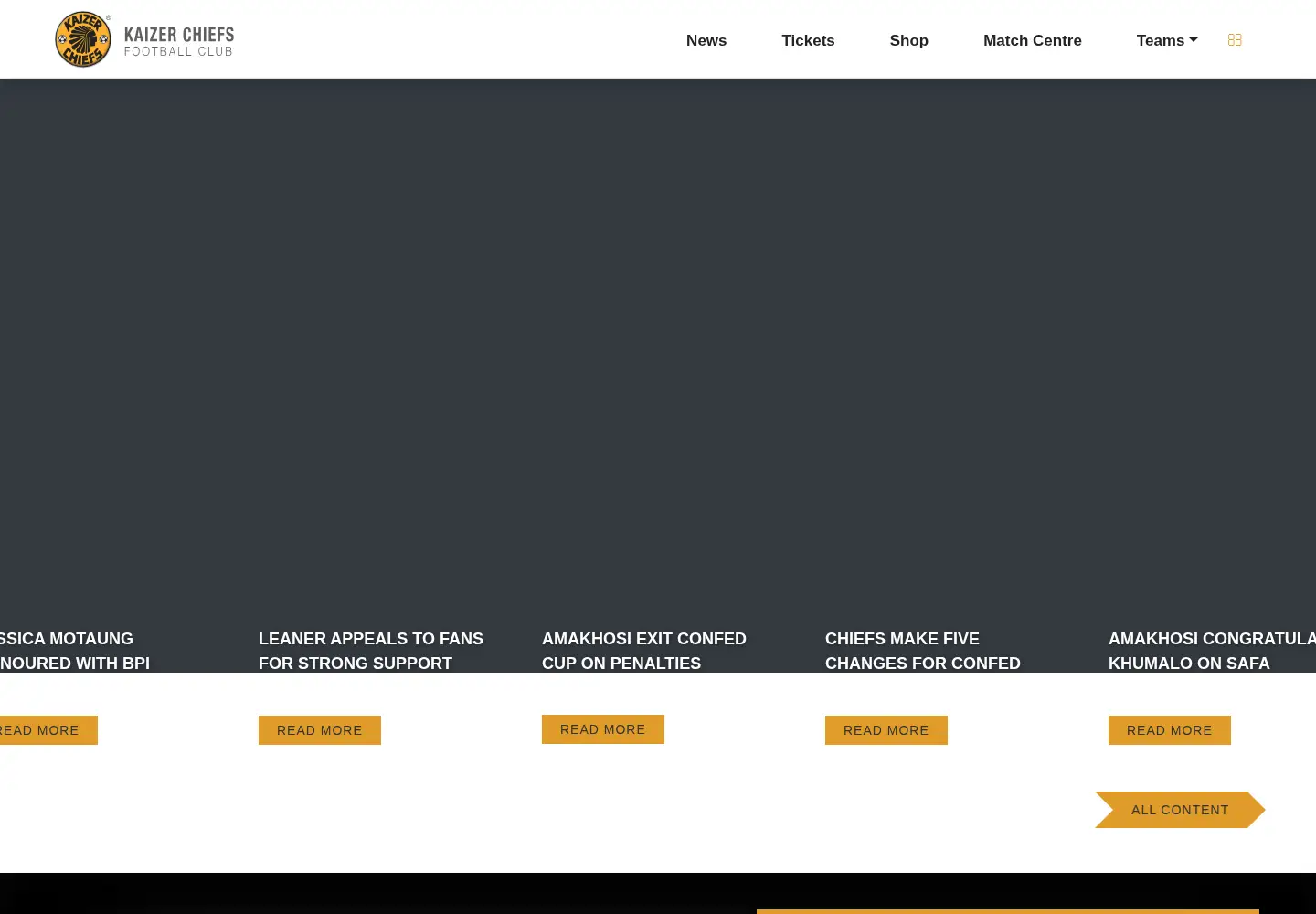Open 'Amakhosi Exit Confed Cup' headline

pyautogui.click(x=644, y=651)
